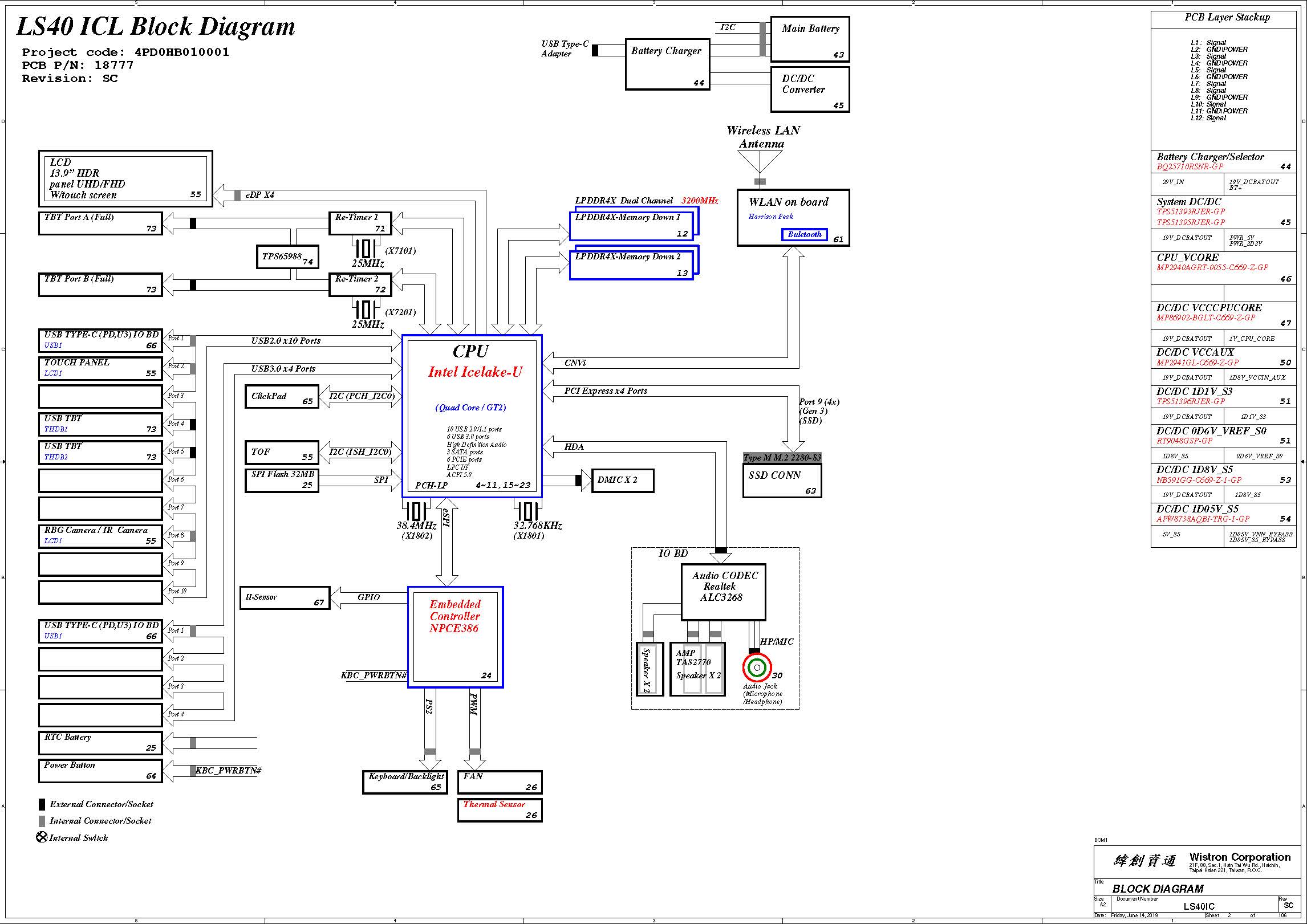The height and width of the screenshot is (924, 1307).
Task: Select the AMP TAS2770 block
Action: pyautogui.click(x=697, y=669)
